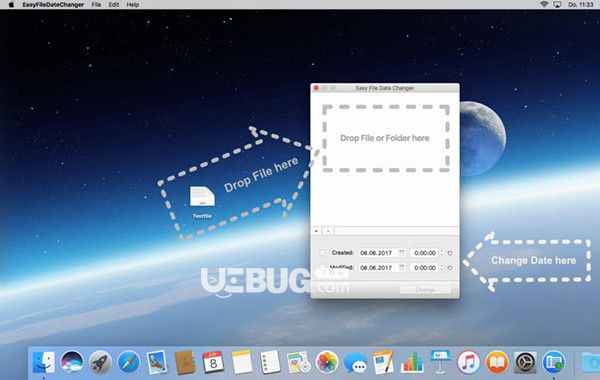
Task: Close the Easy File Date Changer window
Action: 316,88
